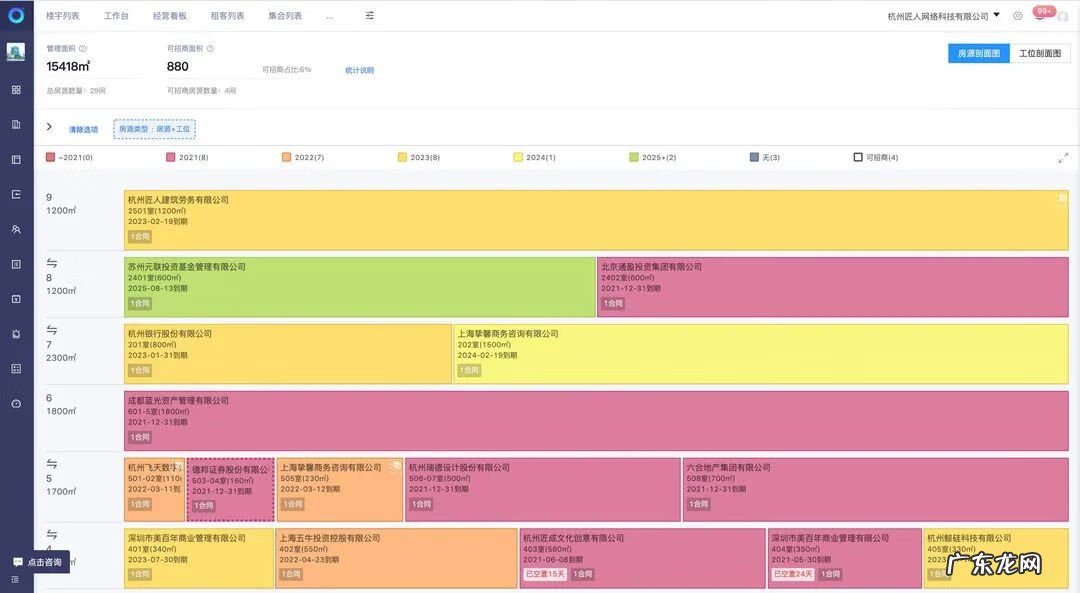Click the gauge icon in left sidebar
This screenshot has height=593, width=1080.
[16, 403]
